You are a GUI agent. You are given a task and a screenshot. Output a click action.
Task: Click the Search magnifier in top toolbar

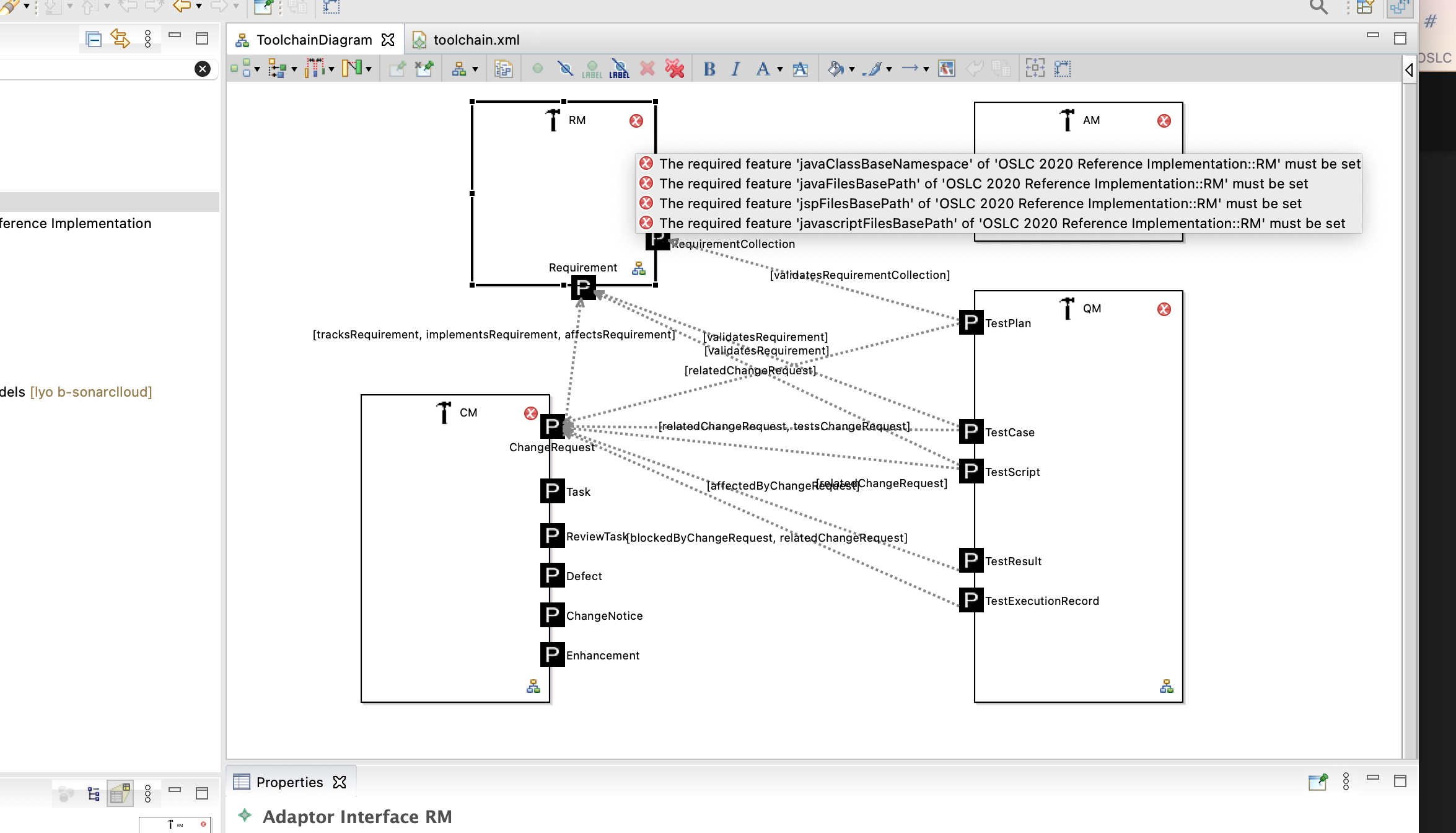tap(1318, 7)
